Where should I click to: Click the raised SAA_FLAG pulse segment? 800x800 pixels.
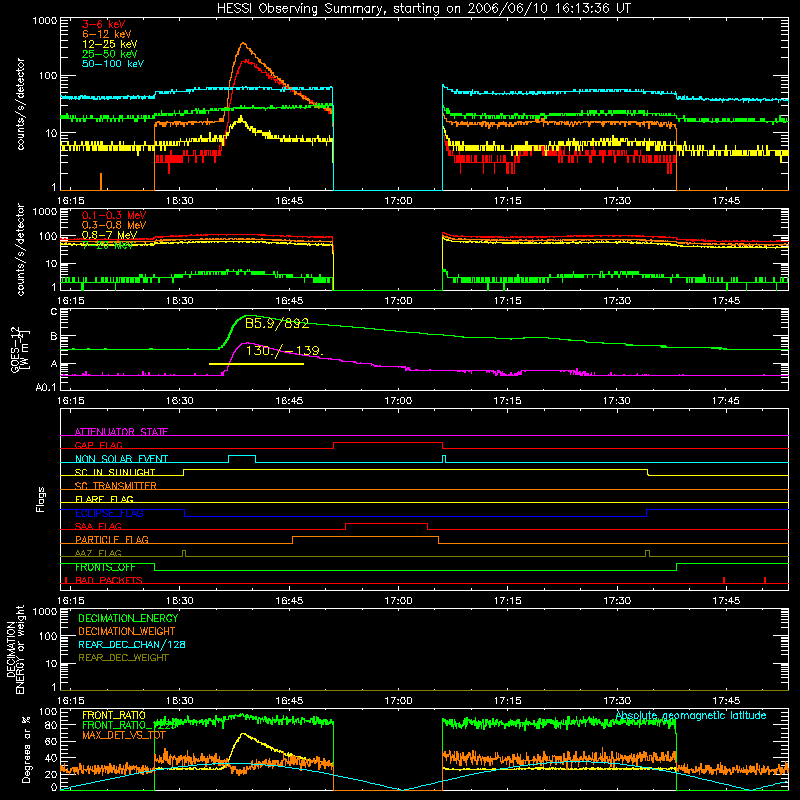[x=386, y=524]
